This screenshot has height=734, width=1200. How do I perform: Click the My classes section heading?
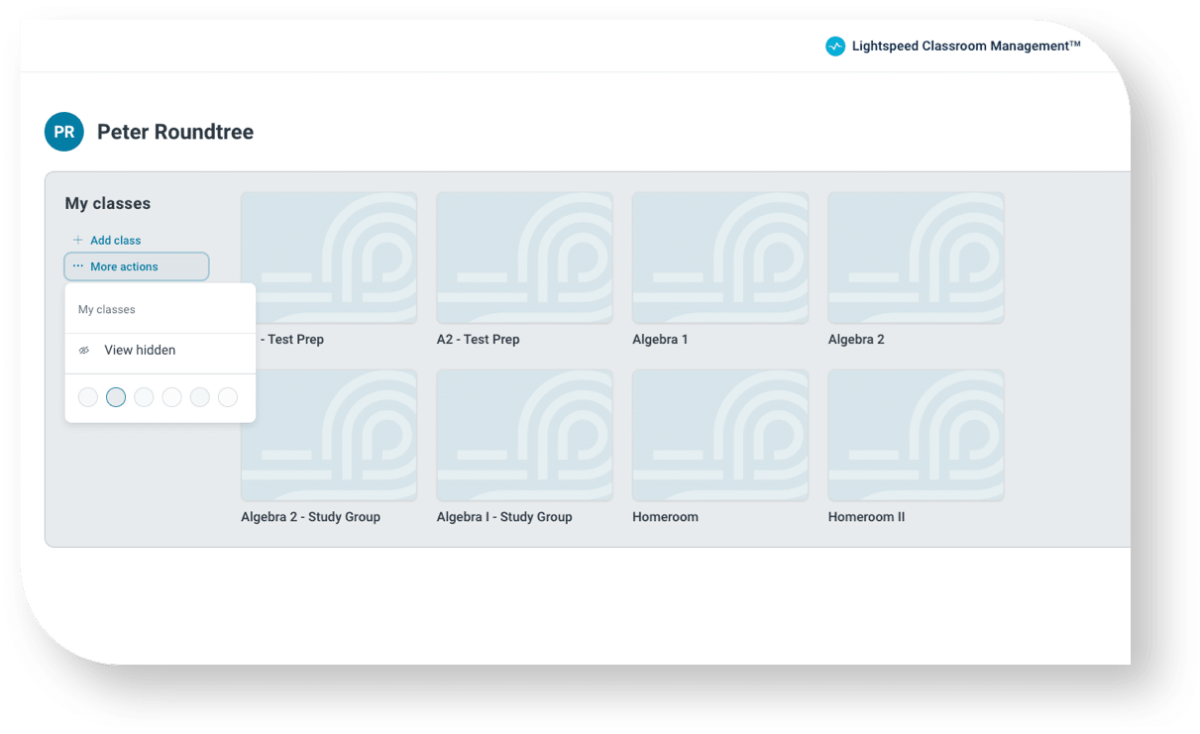[x=106, y=203]
